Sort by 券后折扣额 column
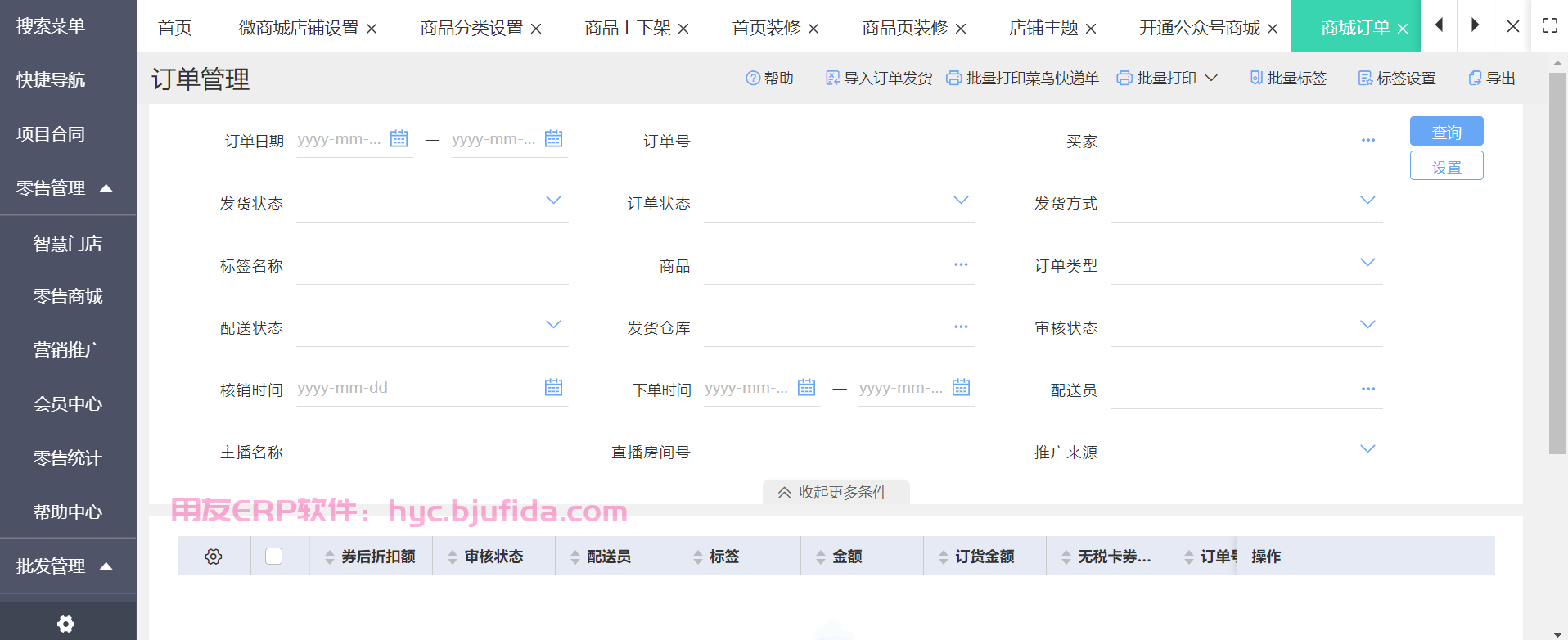Image resolution: width=1568 pixels, height=640 pixels. 330,557
